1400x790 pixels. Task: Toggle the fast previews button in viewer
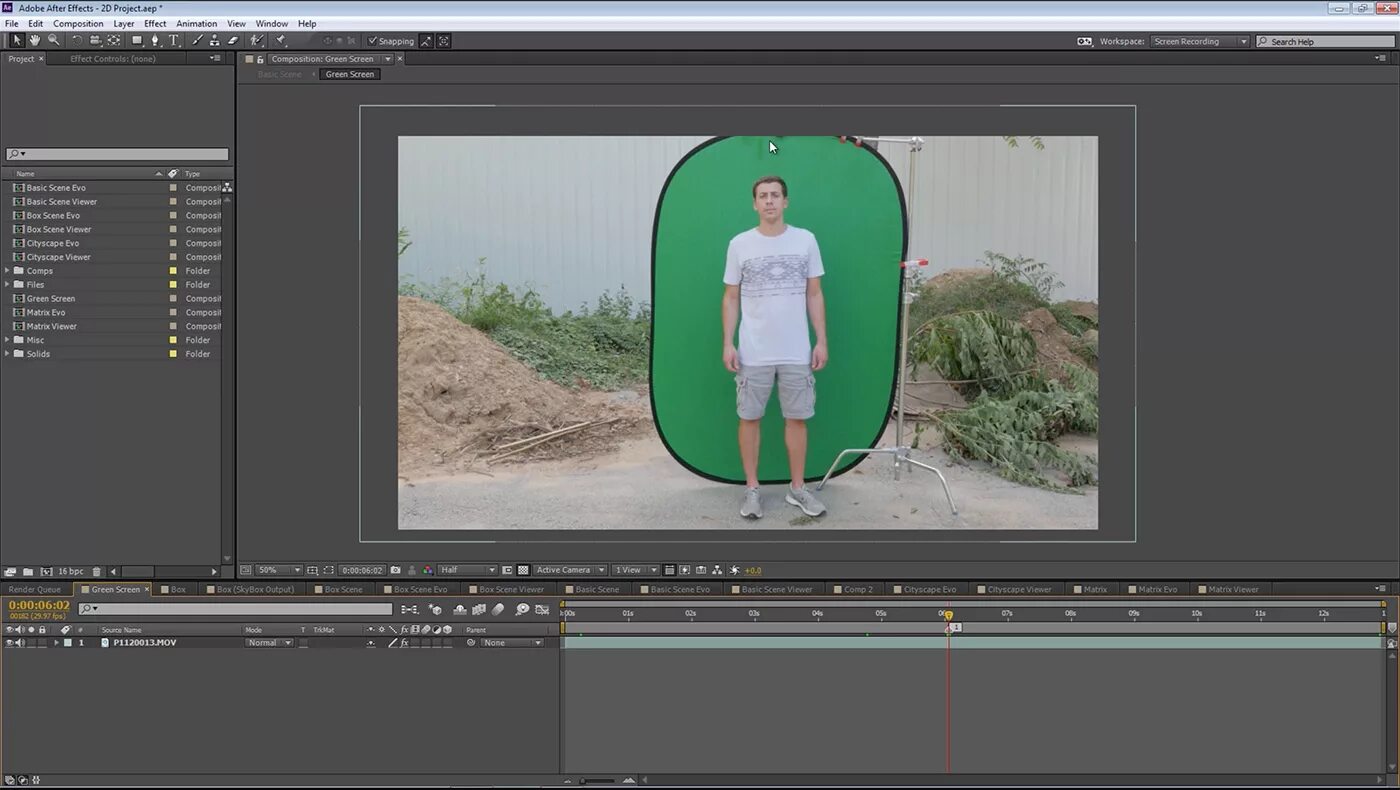(685, 570)
